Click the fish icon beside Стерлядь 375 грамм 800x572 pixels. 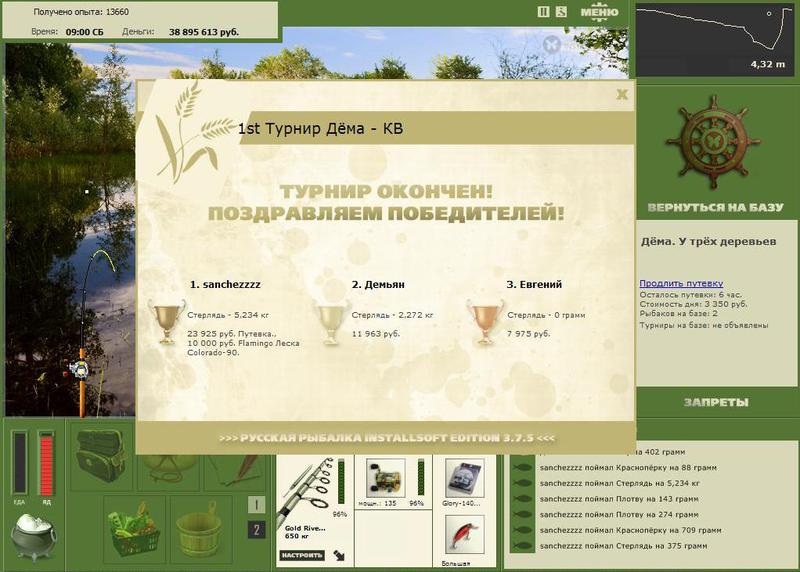(522, 546)
